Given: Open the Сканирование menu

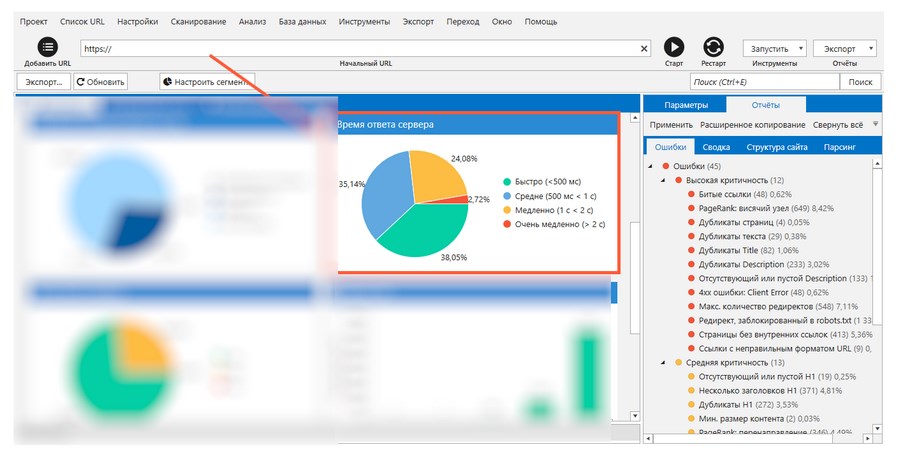Looking at the screenshot, I should click(198, 21).
